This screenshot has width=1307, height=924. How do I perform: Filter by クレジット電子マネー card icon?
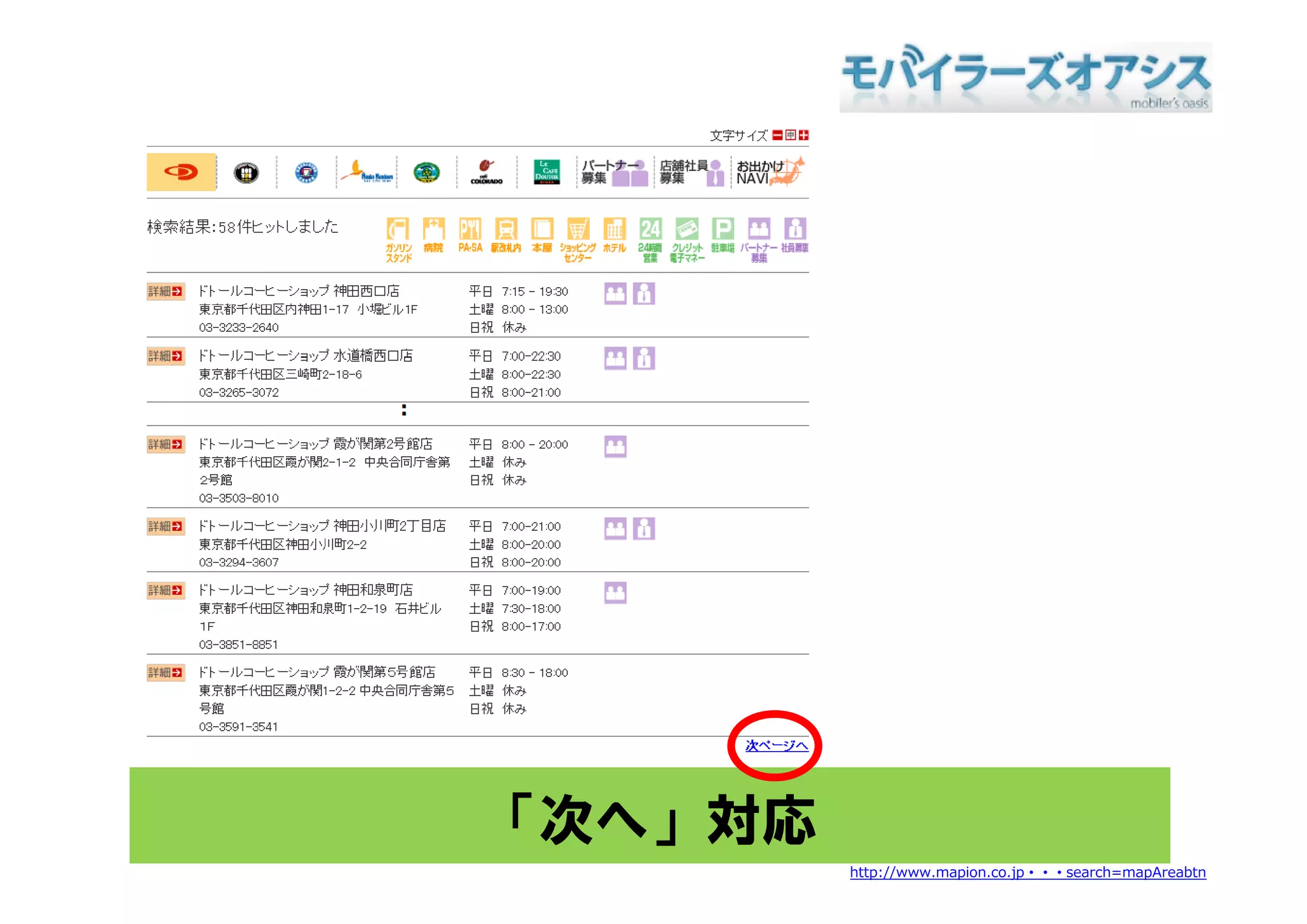click(687, 240)
